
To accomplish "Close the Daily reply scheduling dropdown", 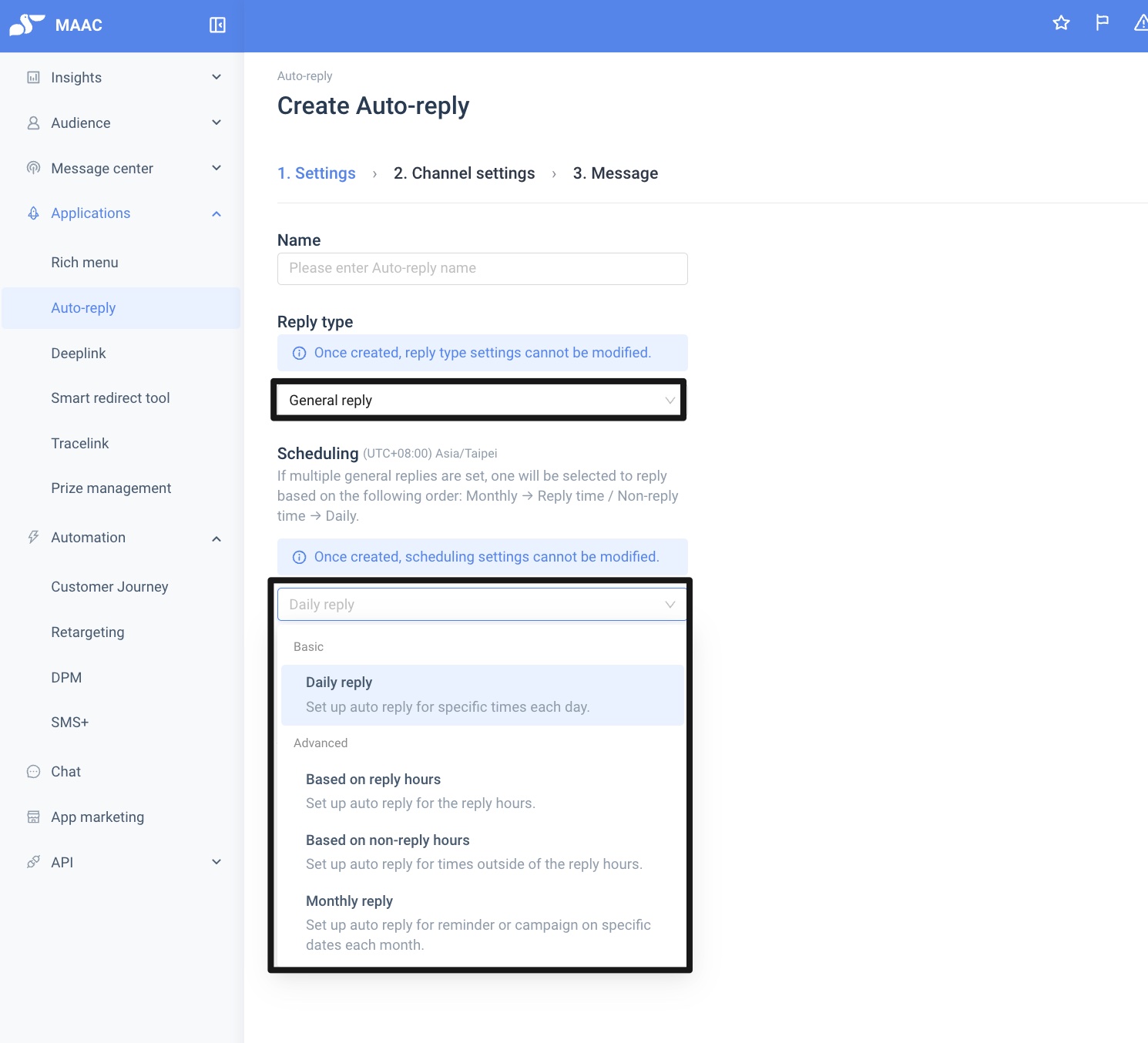I will [x=482, y=605].
